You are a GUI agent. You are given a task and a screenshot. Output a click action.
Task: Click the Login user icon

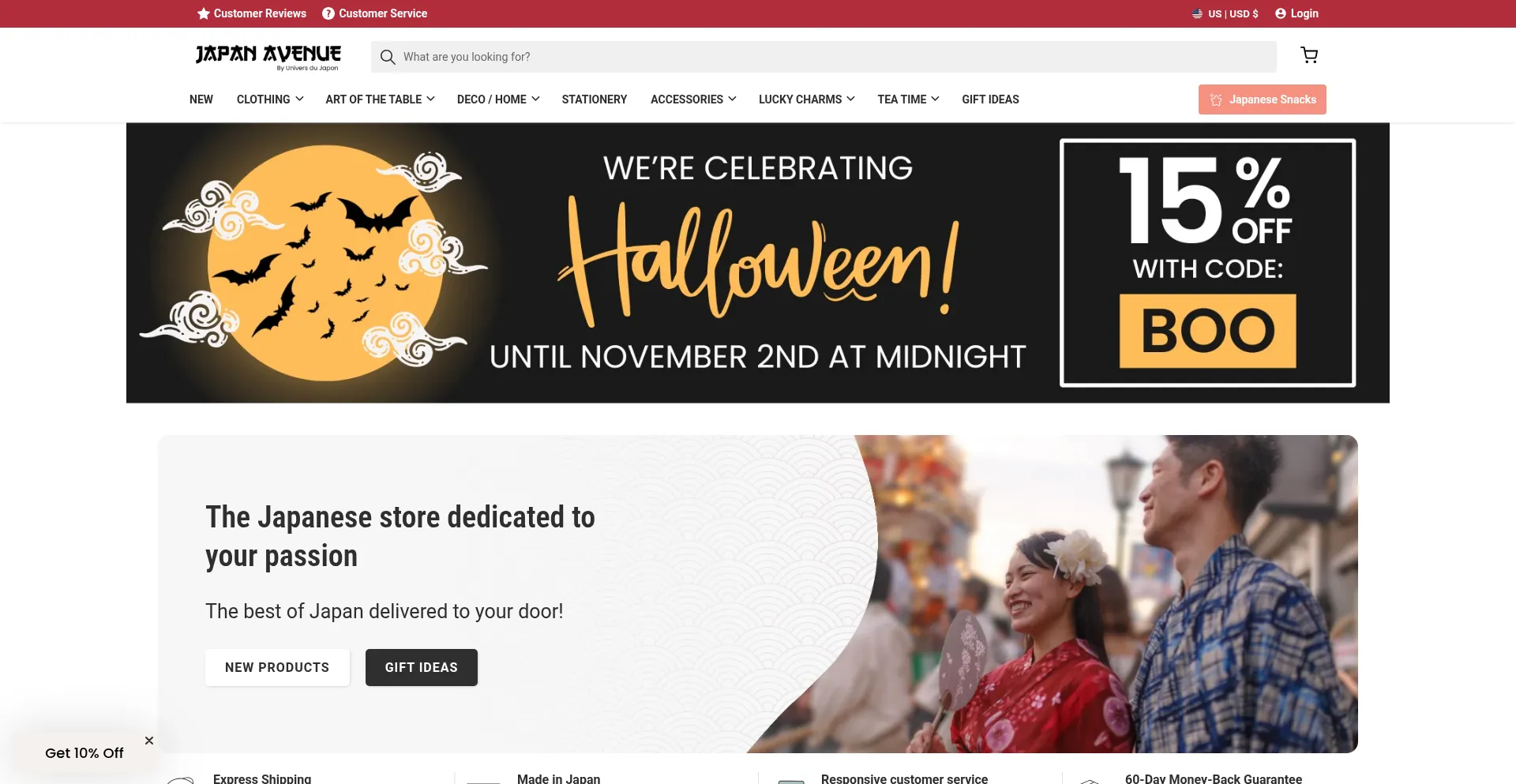pos(1281,13)
